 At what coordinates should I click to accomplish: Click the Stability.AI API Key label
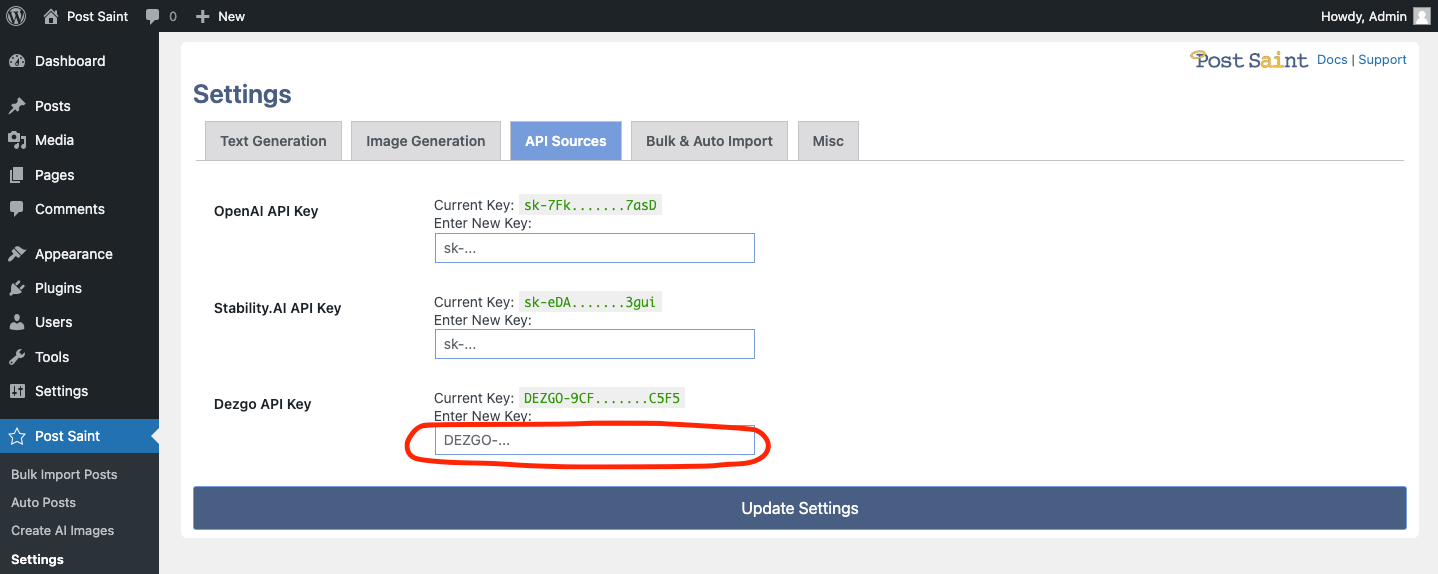pos(278,308)
